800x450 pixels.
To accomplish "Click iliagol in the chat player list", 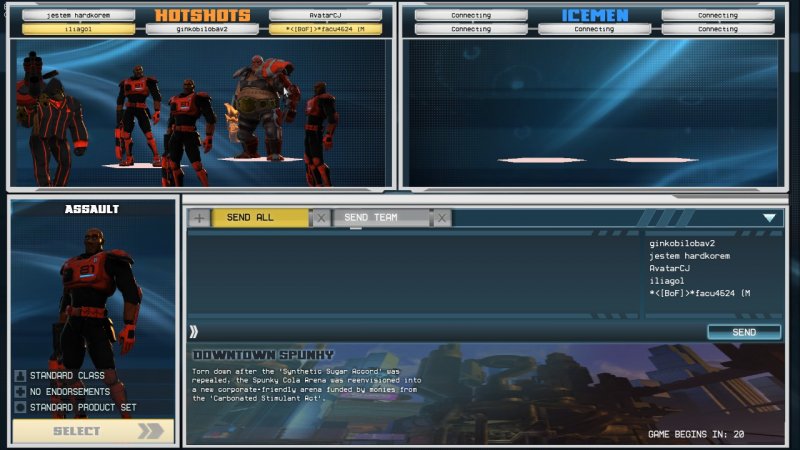I will click(x=666, y=281).
